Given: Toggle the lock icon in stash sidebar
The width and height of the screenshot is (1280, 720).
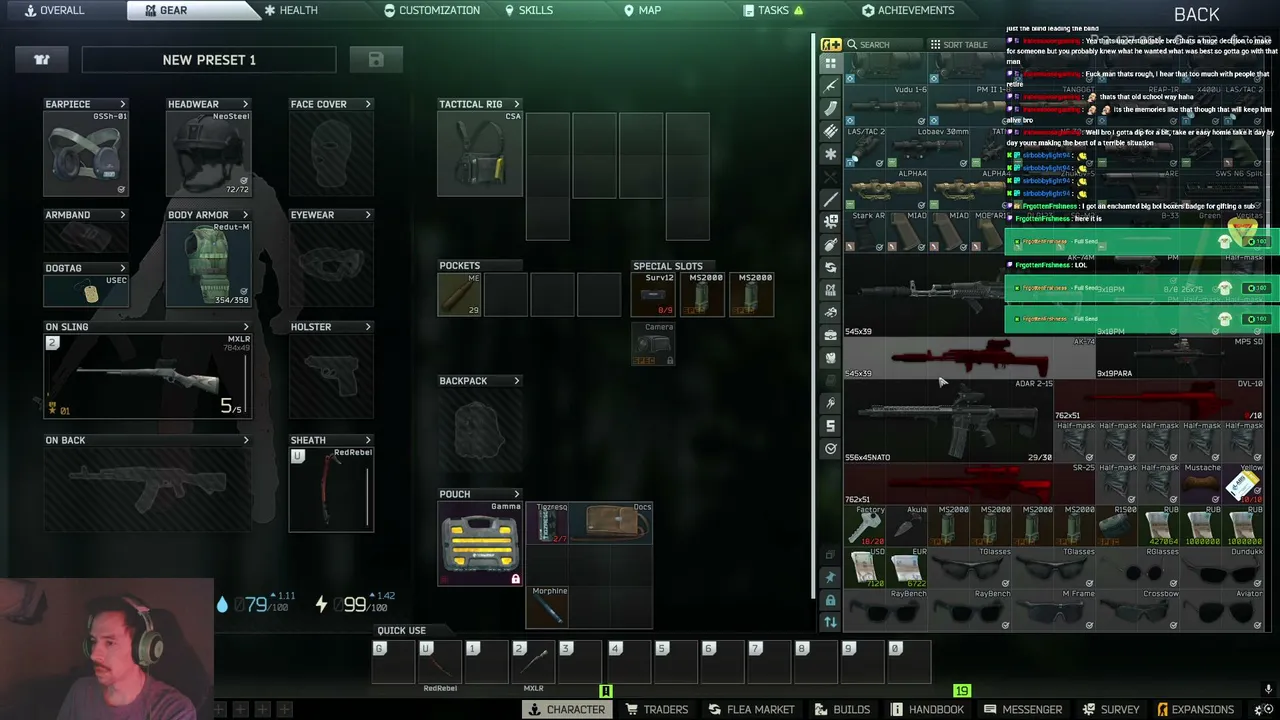Looking at the screenshot, I should (x=830, y=600).
